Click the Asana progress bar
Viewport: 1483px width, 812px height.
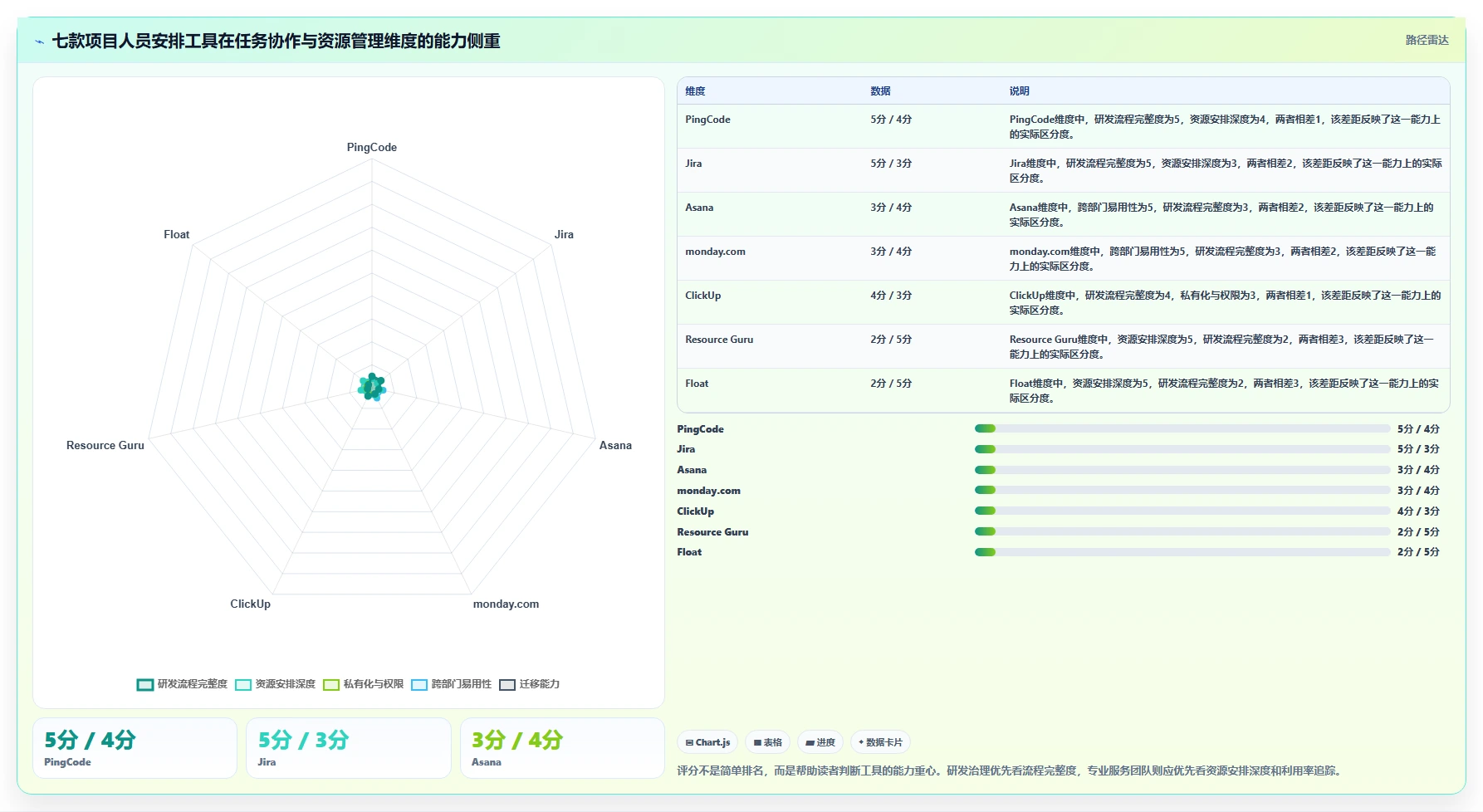pyautogui.click(x=1182, y=470)
